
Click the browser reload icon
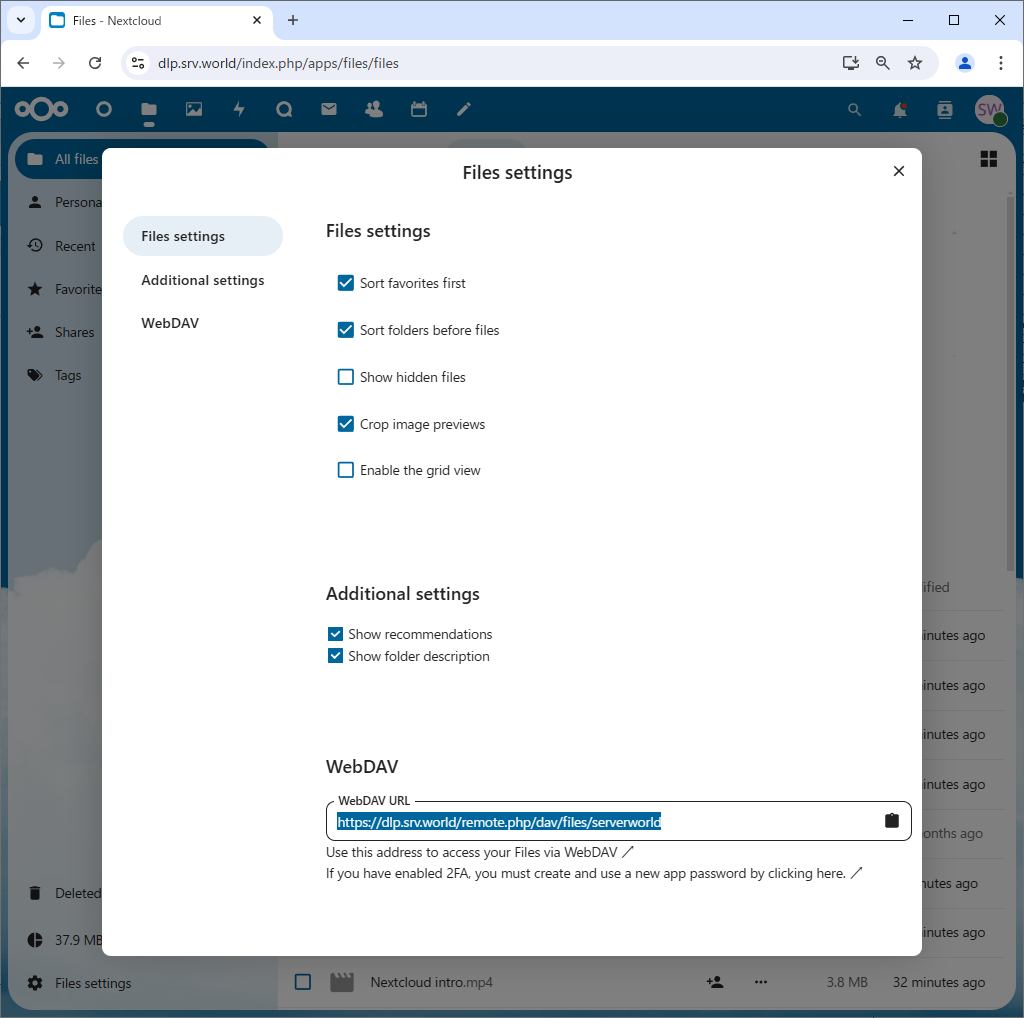[95, 63]
